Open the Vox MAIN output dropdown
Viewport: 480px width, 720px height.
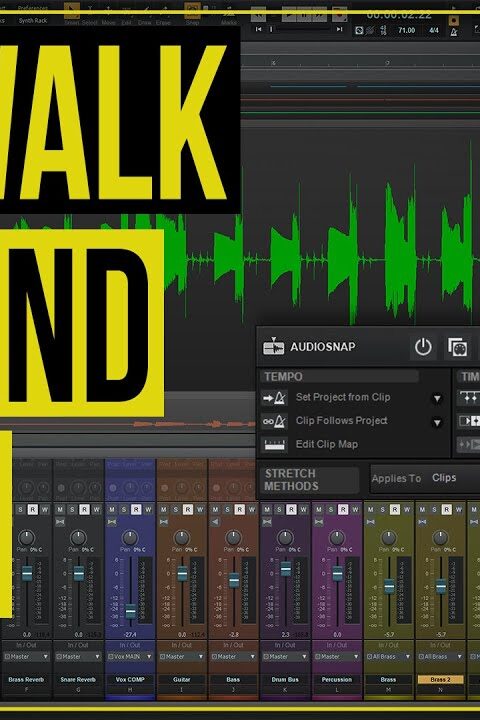[x=130, y=657]
